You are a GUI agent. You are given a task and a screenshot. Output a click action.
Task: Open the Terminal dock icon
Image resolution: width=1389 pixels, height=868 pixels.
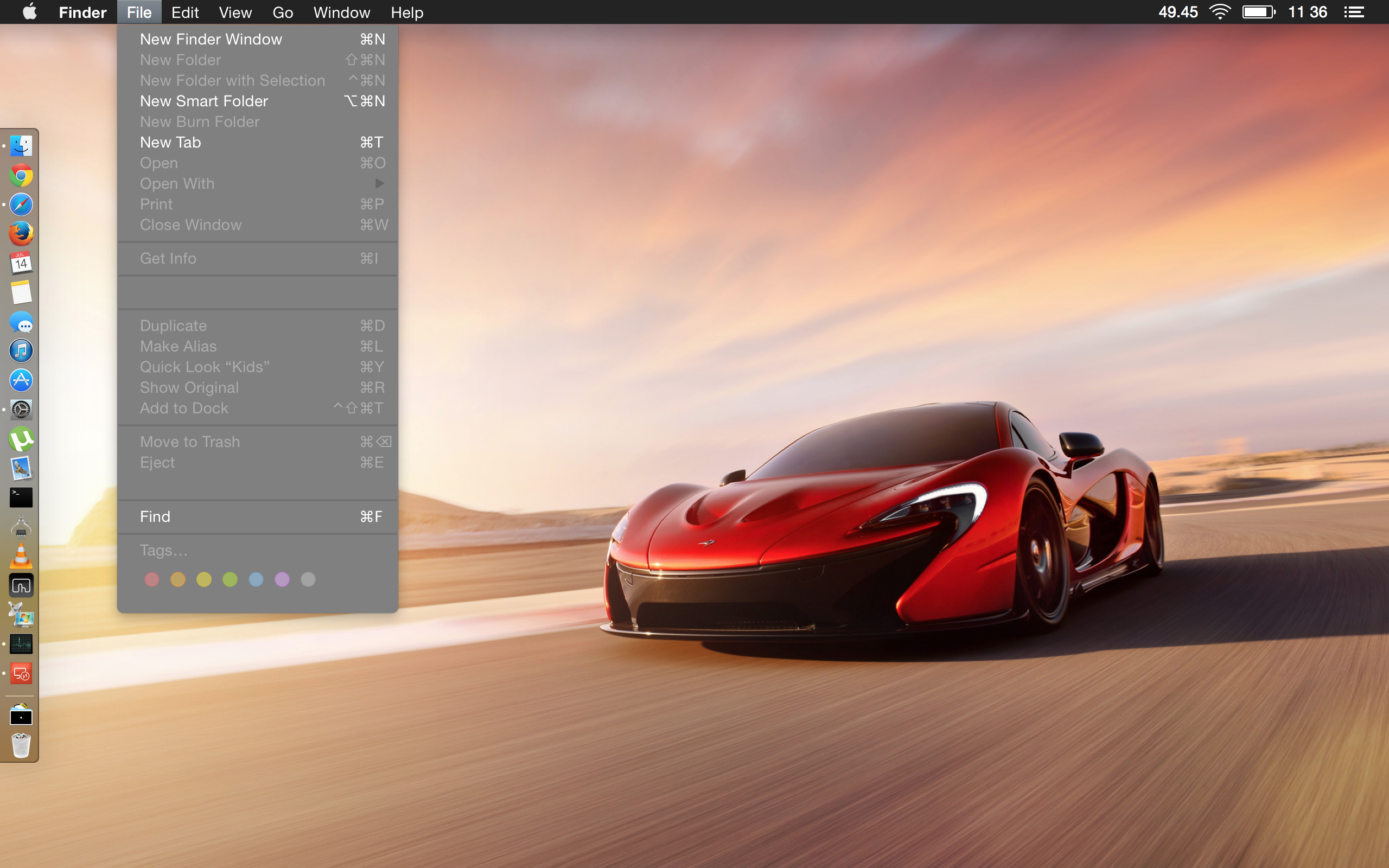click(21, 497)
